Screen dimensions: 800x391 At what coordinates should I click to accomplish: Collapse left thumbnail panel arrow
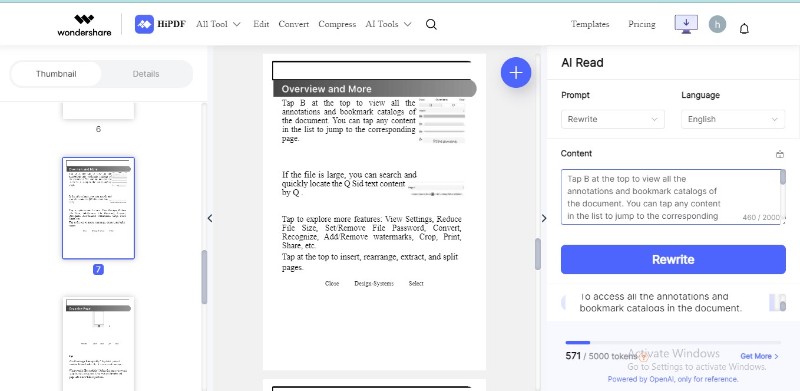point(210,218)
